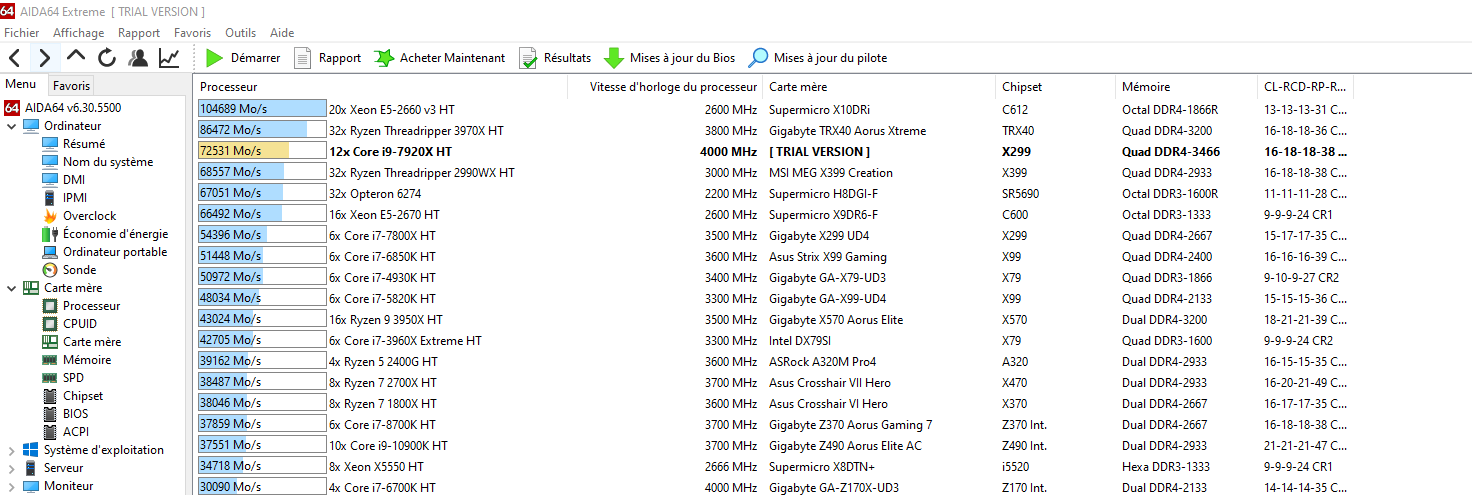Open the graph chart icon in toolbar
The width and height of the screenshot is (1472, 495).
(169, 58)
